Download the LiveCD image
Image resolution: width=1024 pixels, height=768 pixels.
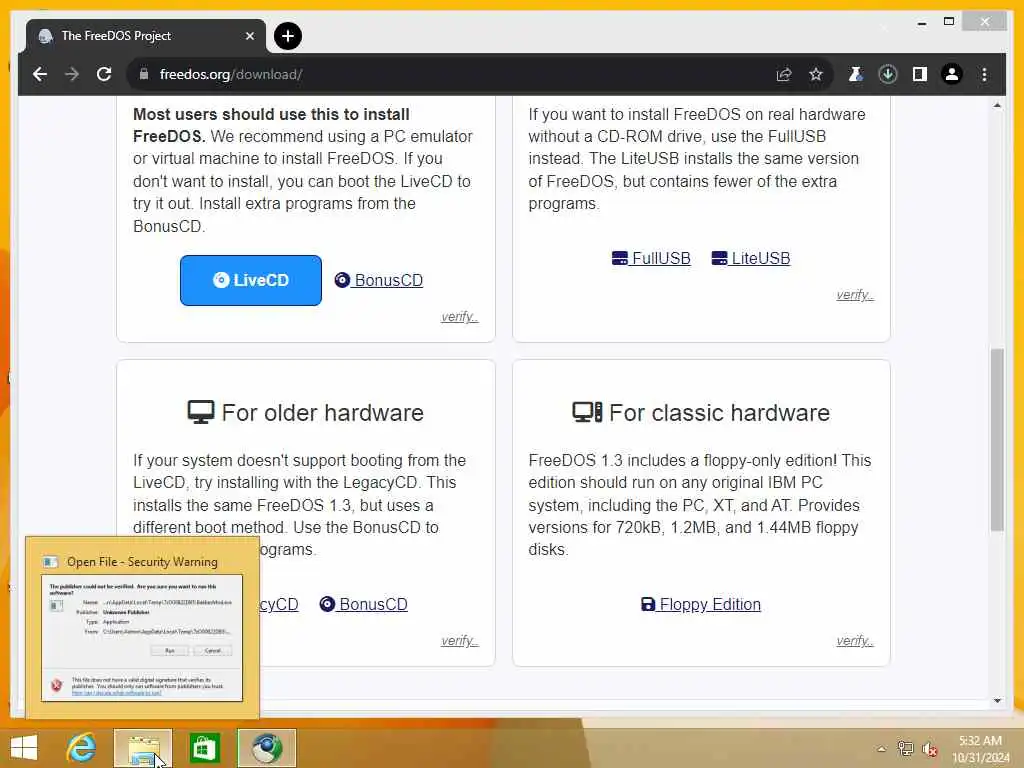tap(251, 280)
